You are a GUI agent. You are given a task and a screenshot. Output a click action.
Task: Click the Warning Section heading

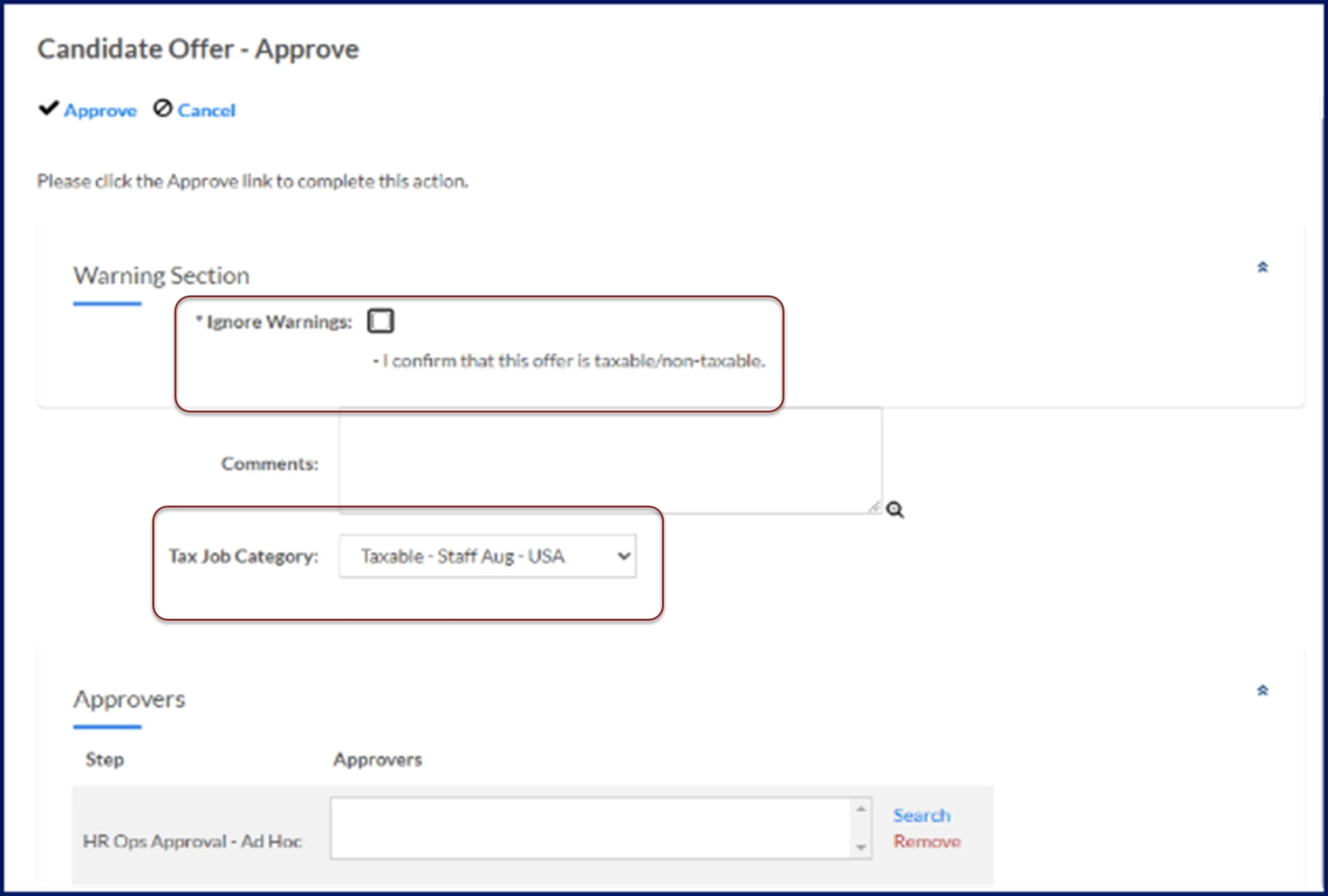tap(161, 276)
